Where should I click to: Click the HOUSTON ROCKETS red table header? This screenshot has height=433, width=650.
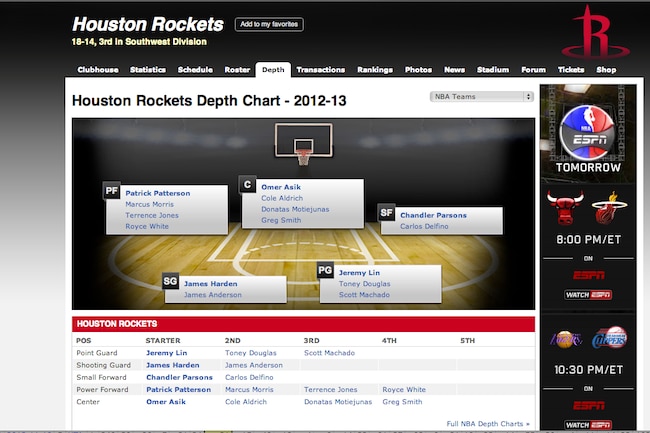(303, 324)
